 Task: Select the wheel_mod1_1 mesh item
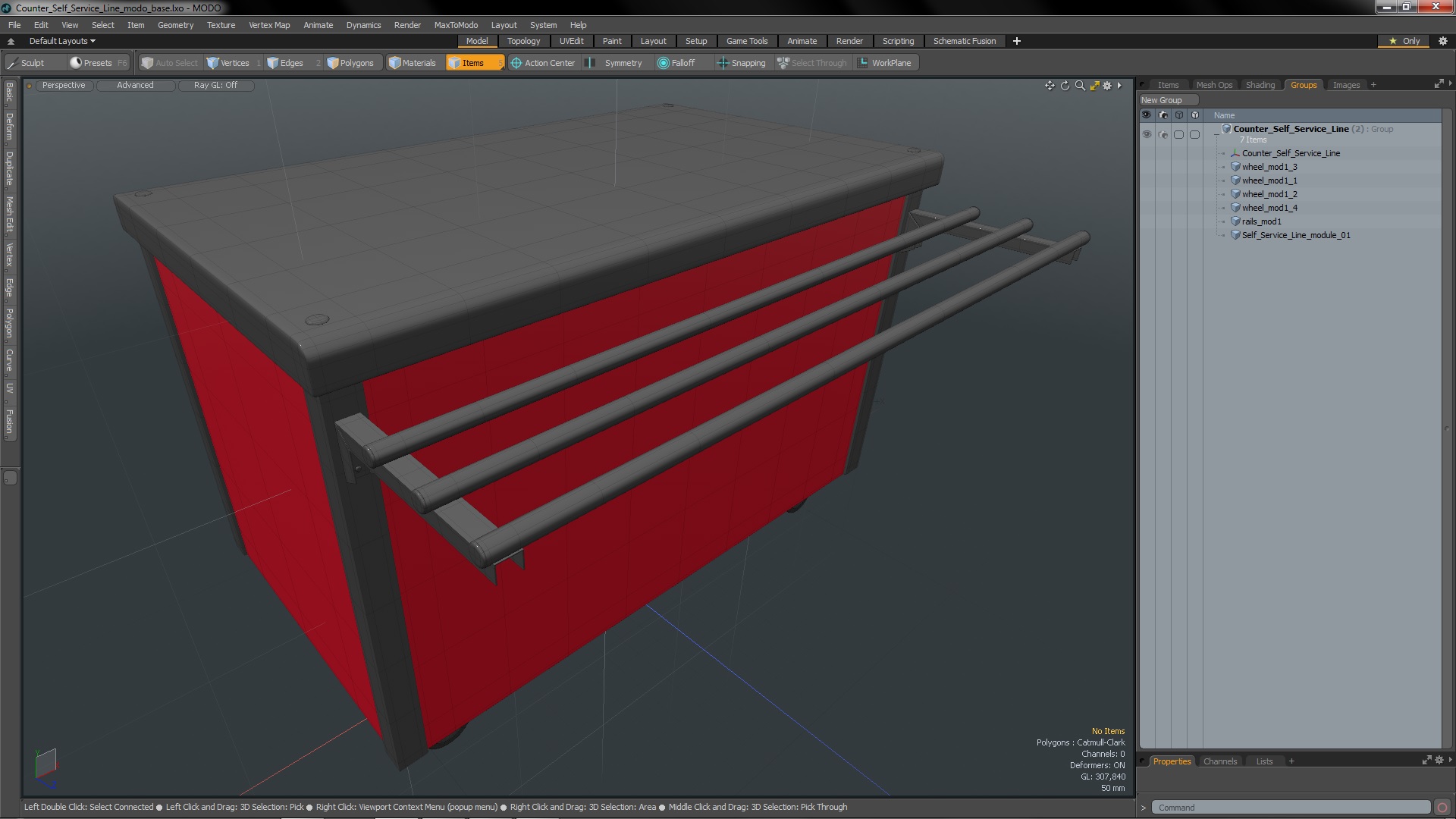tap(1269, 180)
